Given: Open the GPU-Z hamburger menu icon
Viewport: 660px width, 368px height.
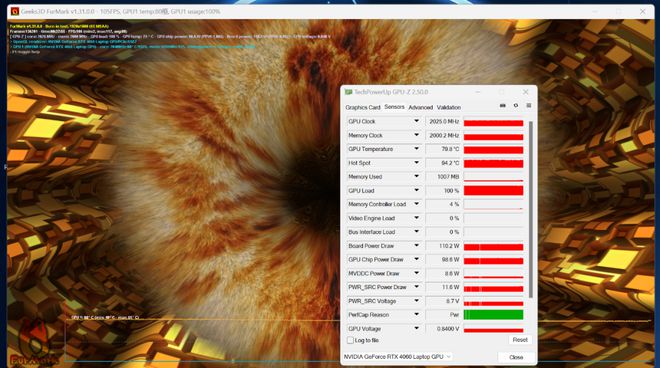Looking at the screenshot, I should [x=529, y=106].
